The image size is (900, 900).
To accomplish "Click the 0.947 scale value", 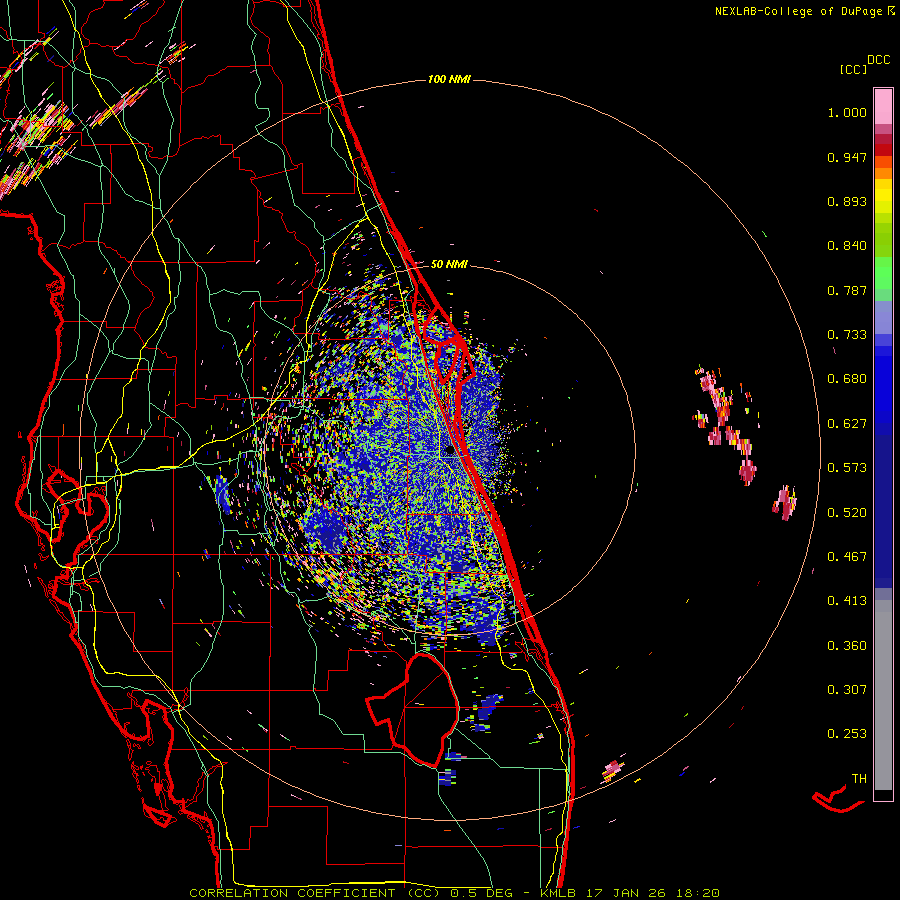I will click(847, 157).
